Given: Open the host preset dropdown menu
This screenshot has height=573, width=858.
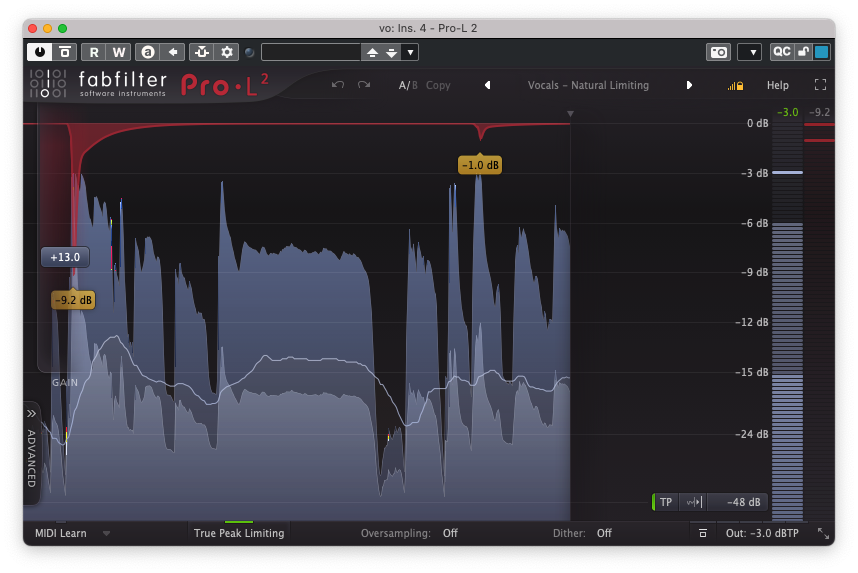Looking at the screenshot, I should 410,53.
